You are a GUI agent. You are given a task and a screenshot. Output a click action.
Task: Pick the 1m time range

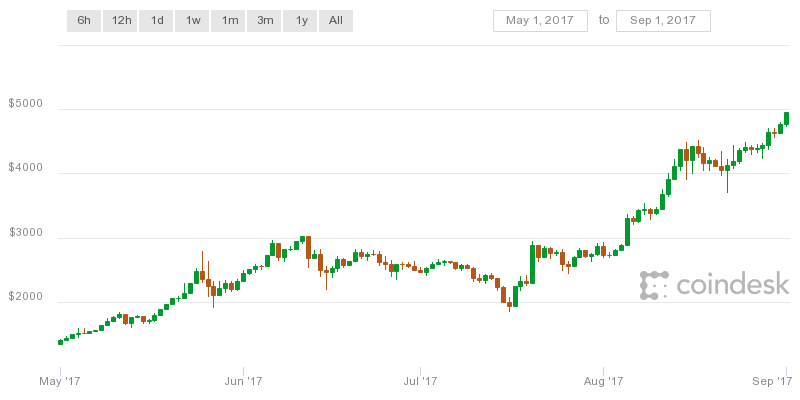[x=230, y=20]
